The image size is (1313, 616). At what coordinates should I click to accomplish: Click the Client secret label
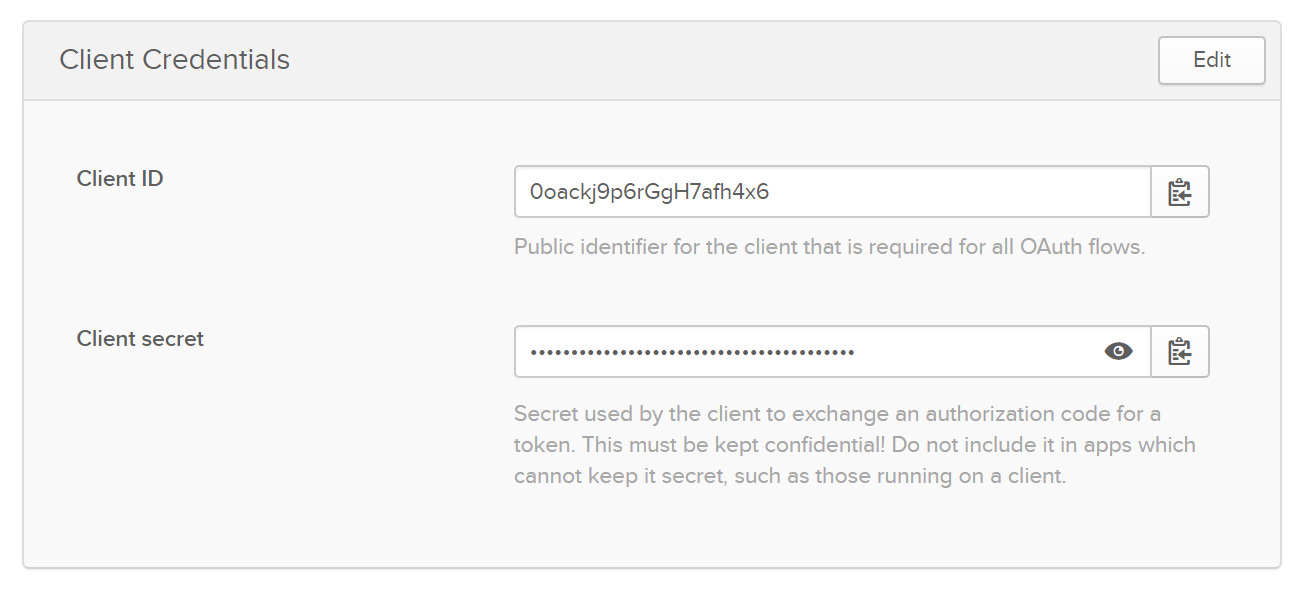(x=140, y=339)
